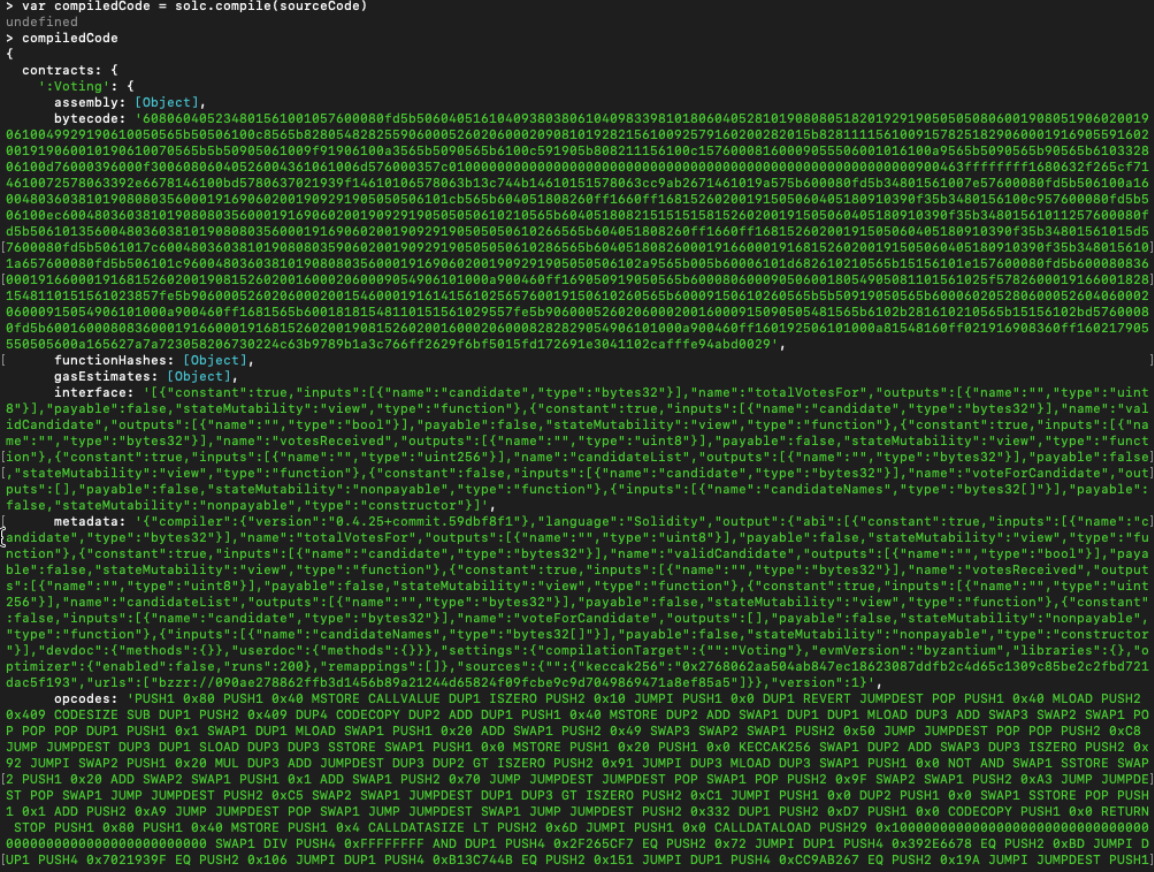Image resolution: width=1154 pixels, height=872 pixels.
Task: Click [Object] value next to gasEstimates
Action: click(199, 377)
